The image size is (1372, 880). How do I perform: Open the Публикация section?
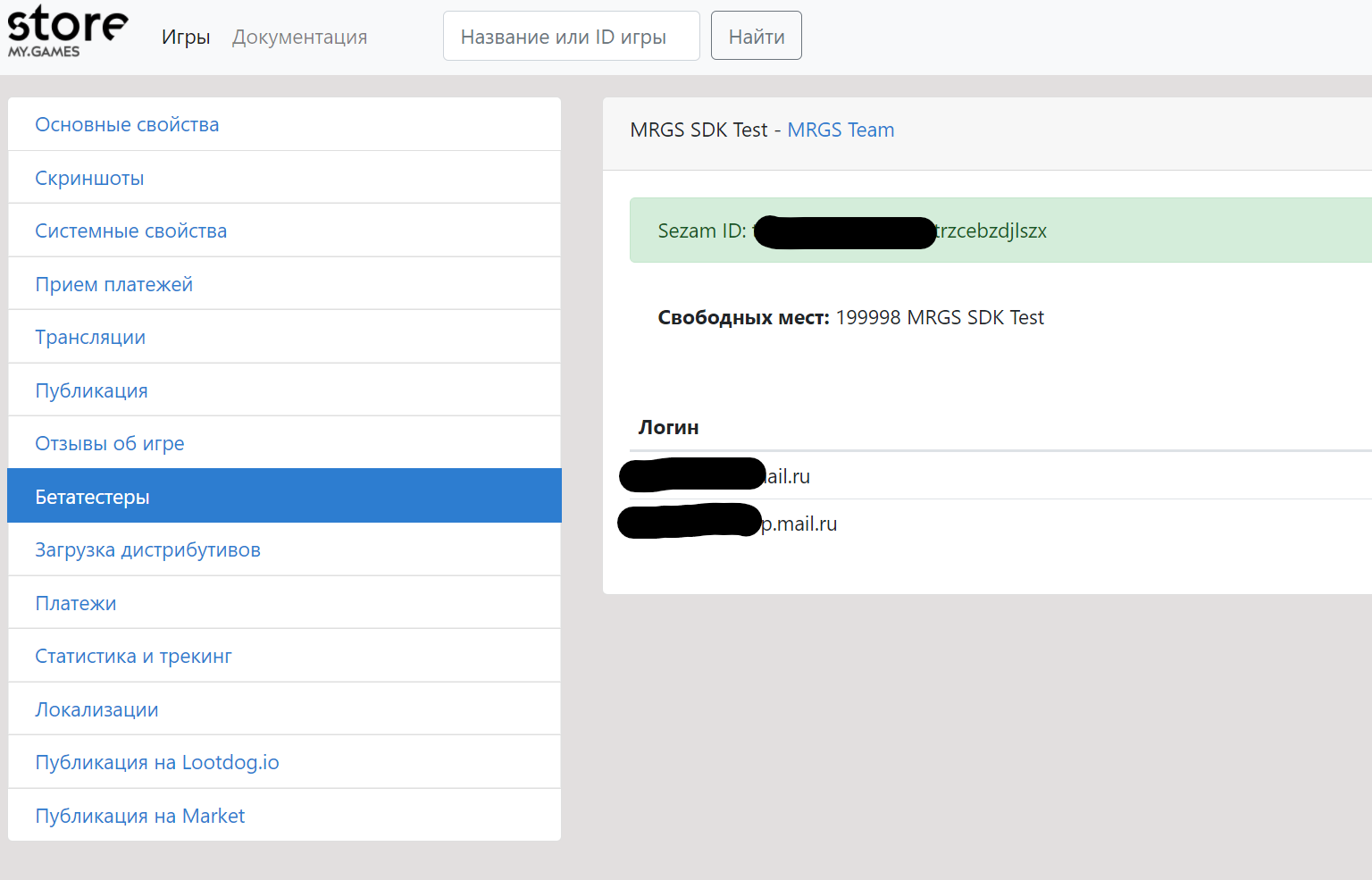(x=91, y=390)
